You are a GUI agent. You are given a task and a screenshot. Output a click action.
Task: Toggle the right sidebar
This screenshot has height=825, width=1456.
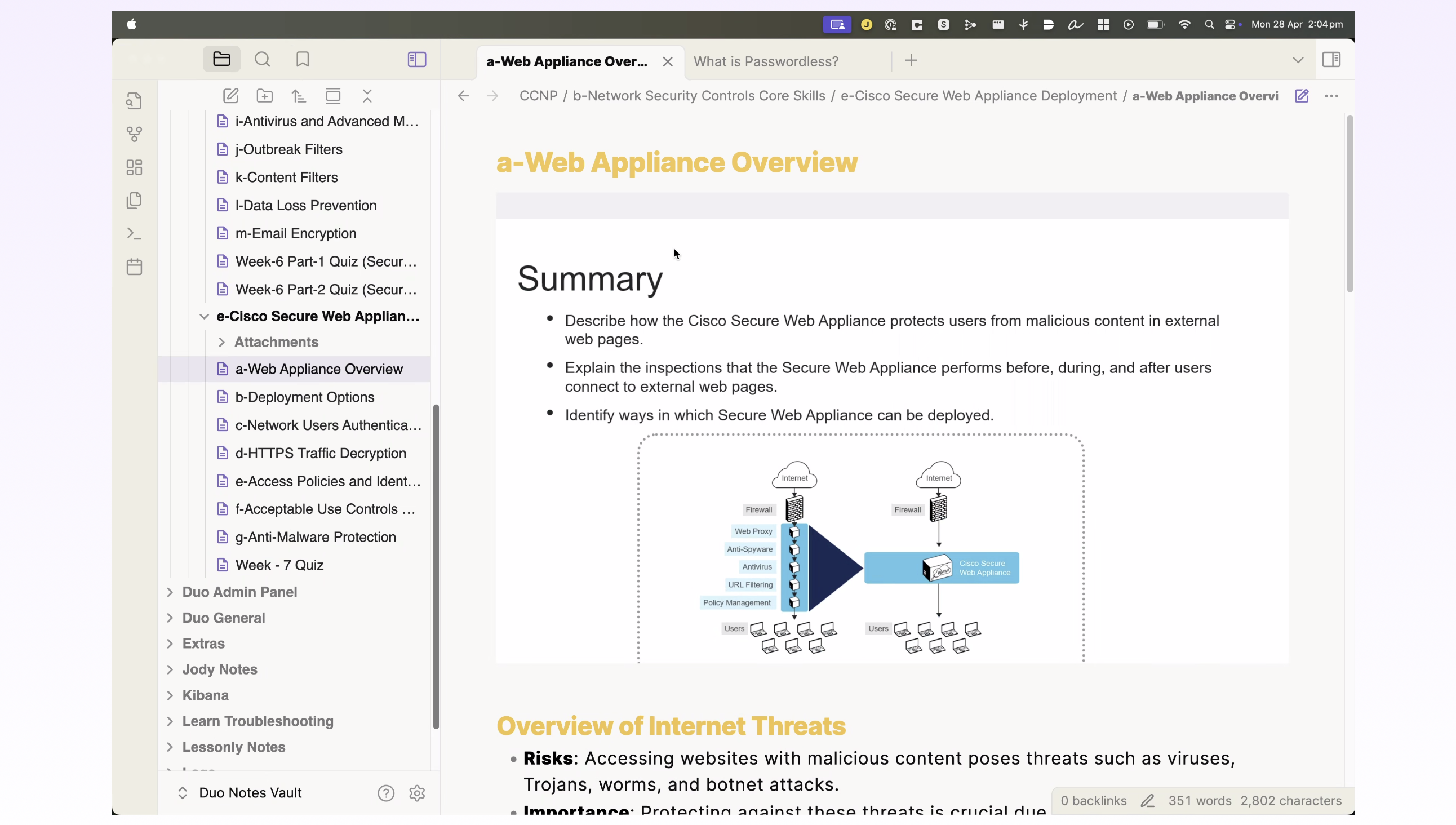point(1331,60)
